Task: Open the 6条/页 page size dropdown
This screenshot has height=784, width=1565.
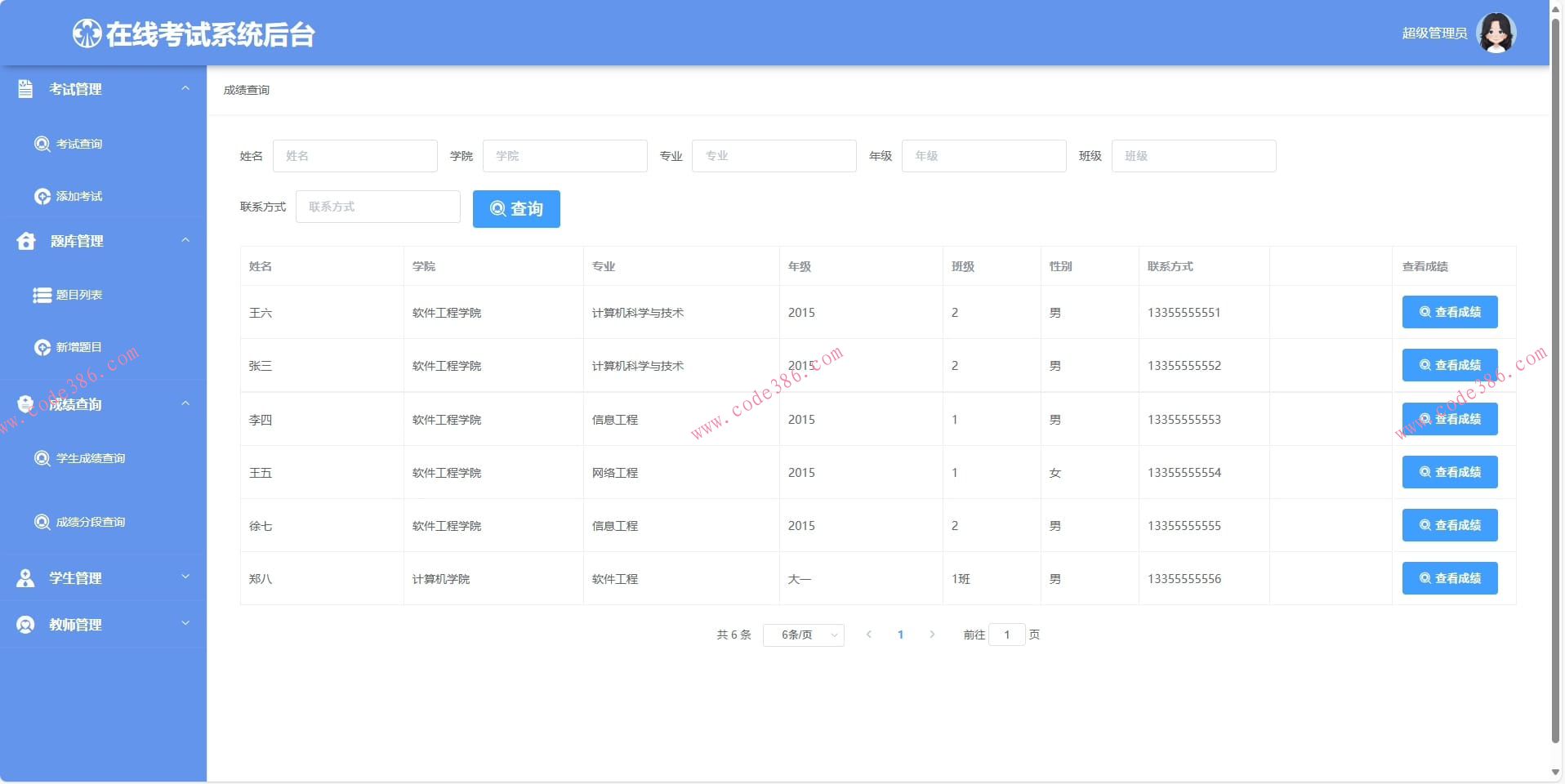Action: pos(803,635)
